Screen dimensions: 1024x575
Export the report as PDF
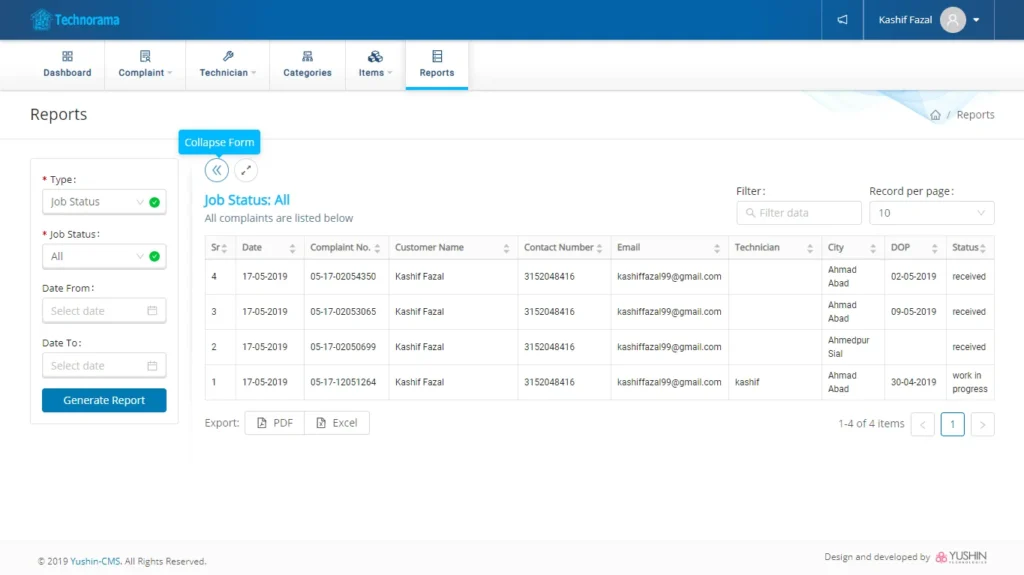pyautogui.click(x=275, y=423)
